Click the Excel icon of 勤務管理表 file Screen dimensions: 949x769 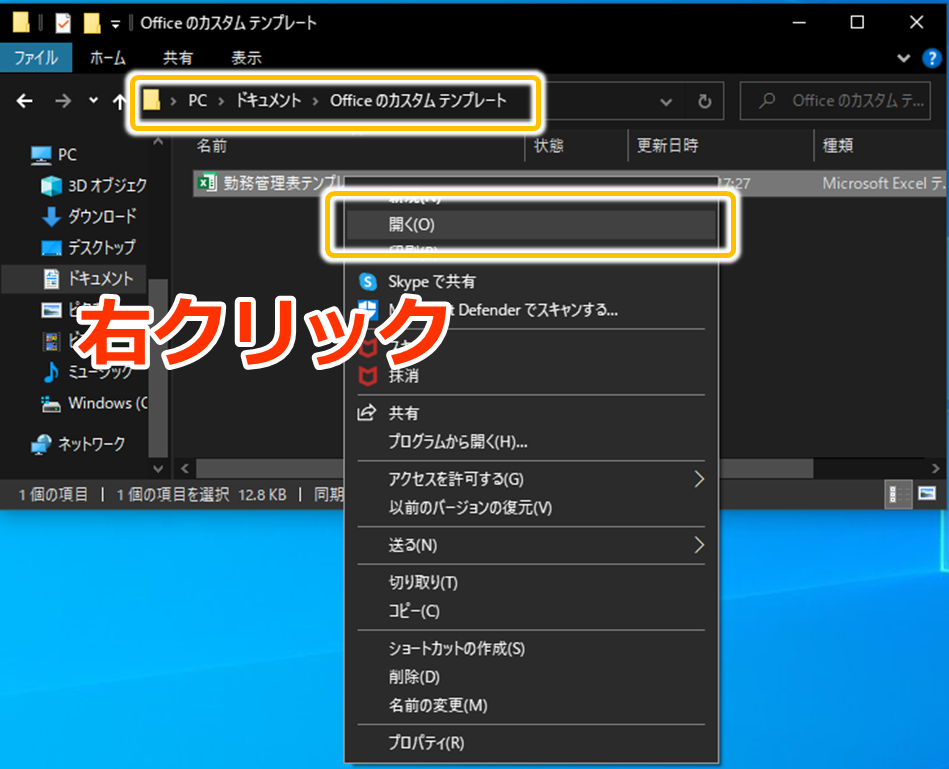point(207,183)
